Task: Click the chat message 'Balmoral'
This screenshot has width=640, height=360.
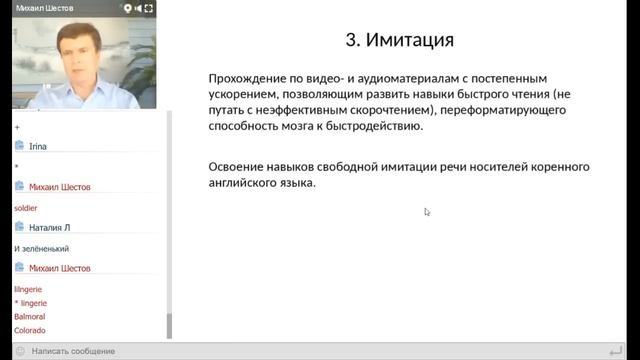Action: [x=30, y=317]
